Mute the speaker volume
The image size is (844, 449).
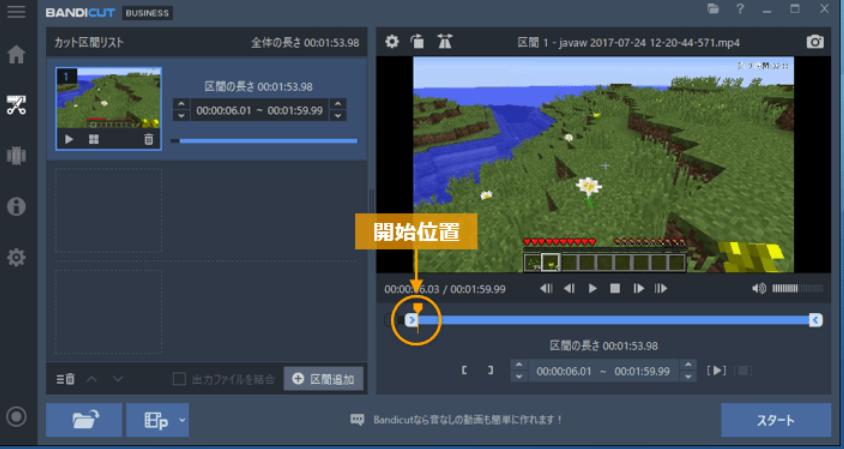759,289
